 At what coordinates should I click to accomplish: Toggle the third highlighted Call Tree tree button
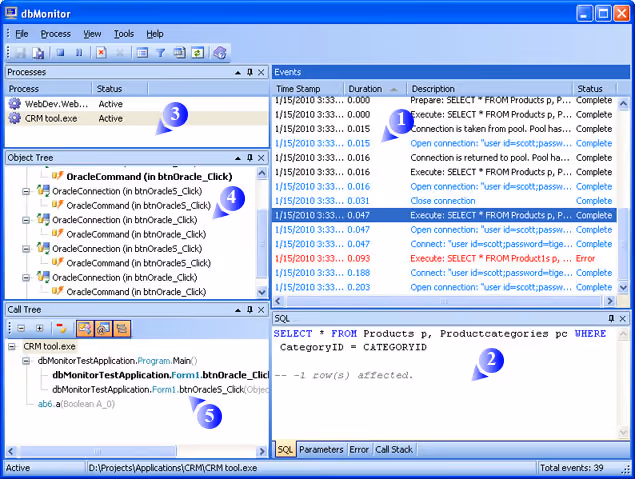pos(122,328)
